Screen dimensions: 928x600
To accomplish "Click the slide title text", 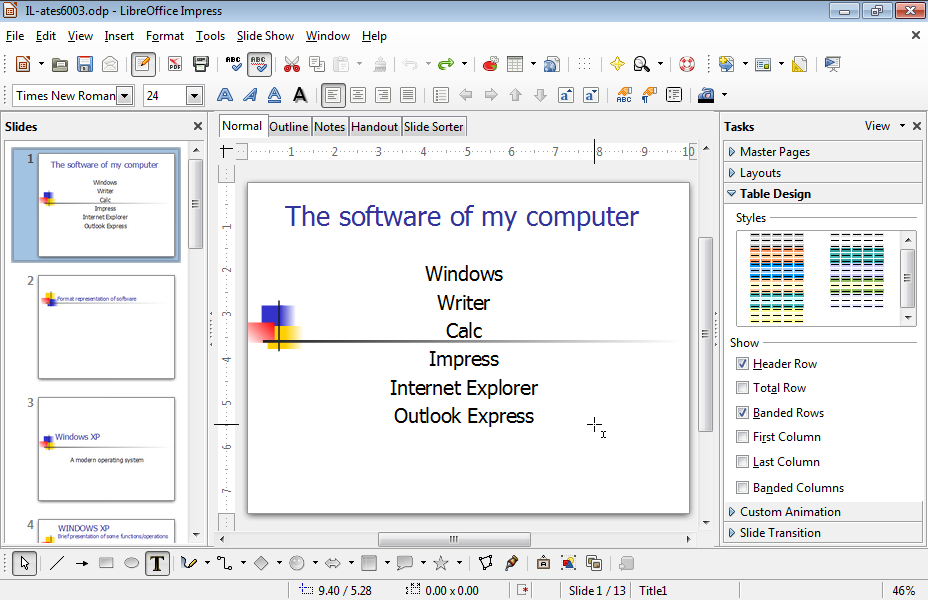I will [462, 217].
